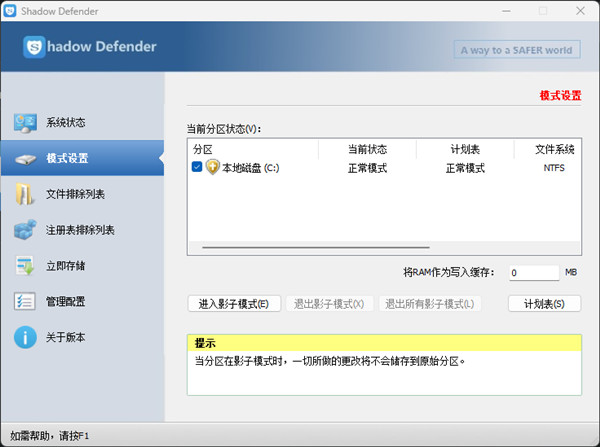Open the 系统状态 page

click(x=83, y=122)
